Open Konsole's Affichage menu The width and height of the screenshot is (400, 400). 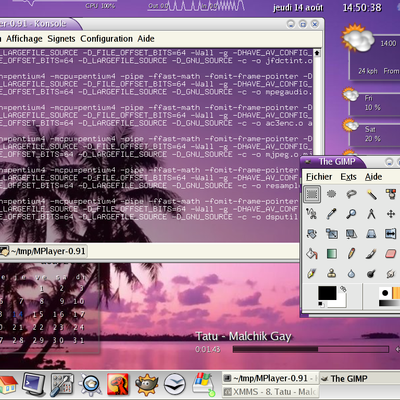pos(24,39)
